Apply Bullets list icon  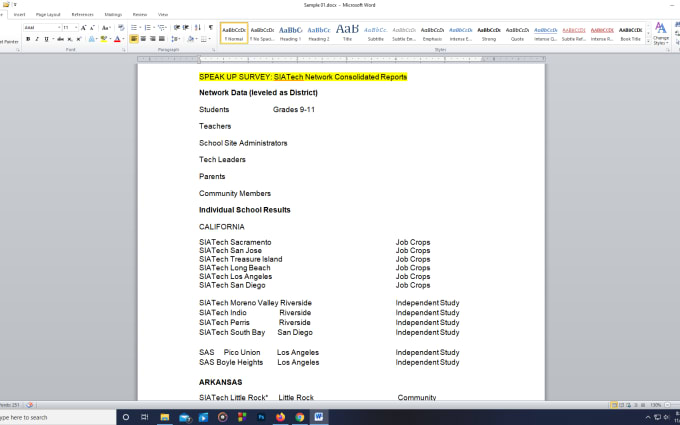134,28
